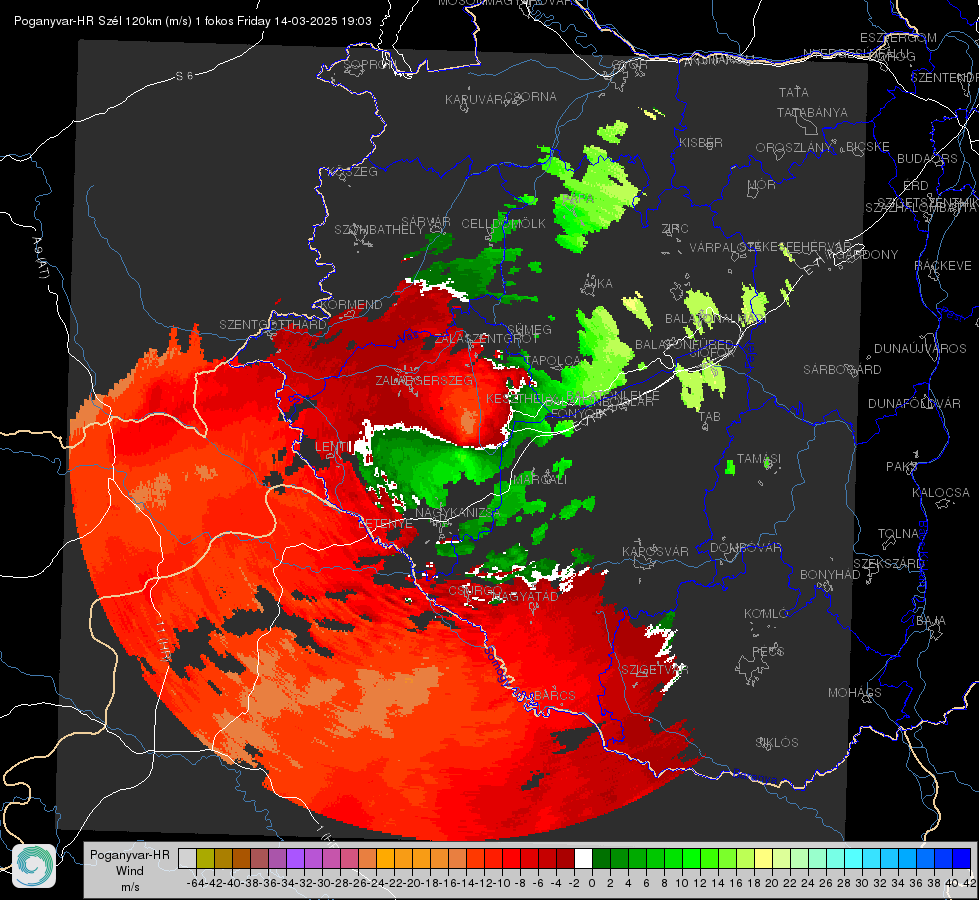The height and width of the screenshot is (900, 979).
Task: Select the BAJA town label
Action: [x=931, y=621]
